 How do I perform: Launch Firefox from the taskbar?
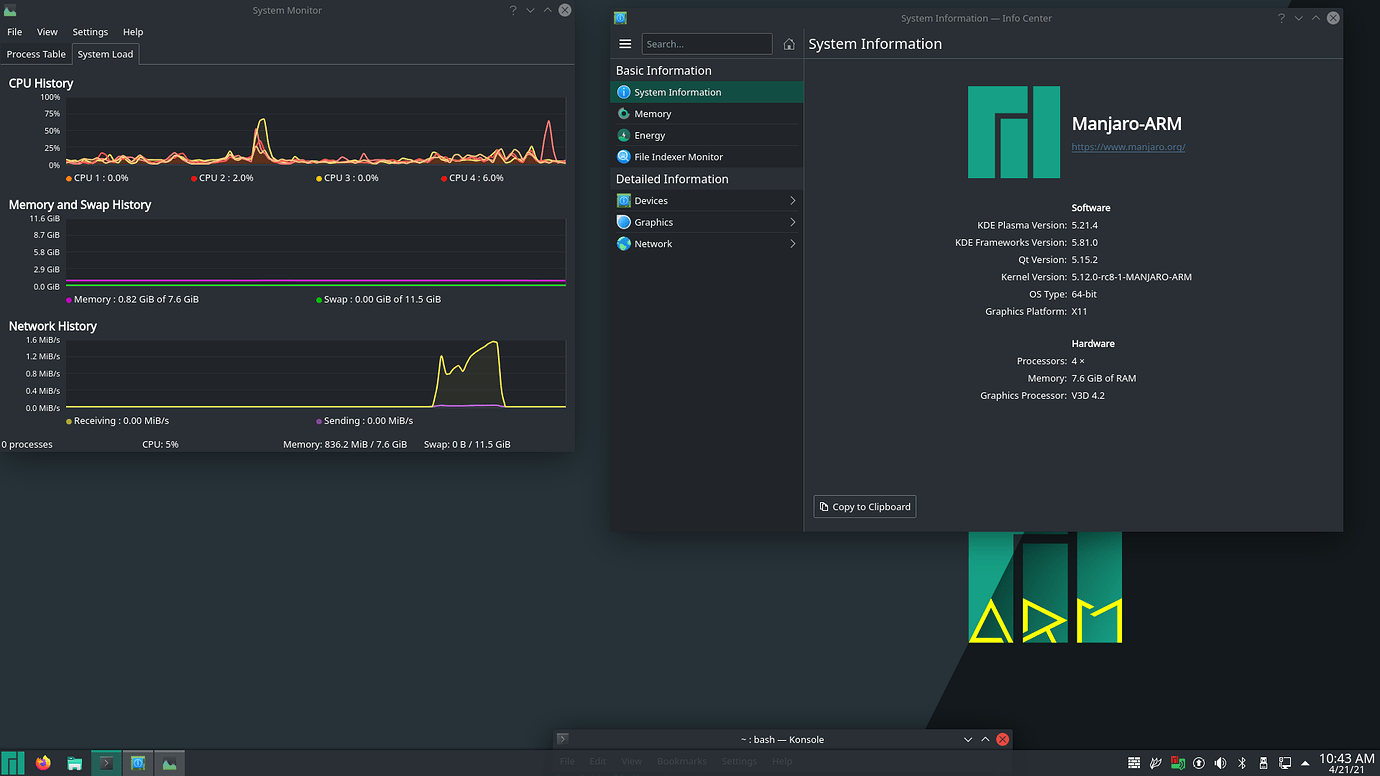click(x=42, y=762)
